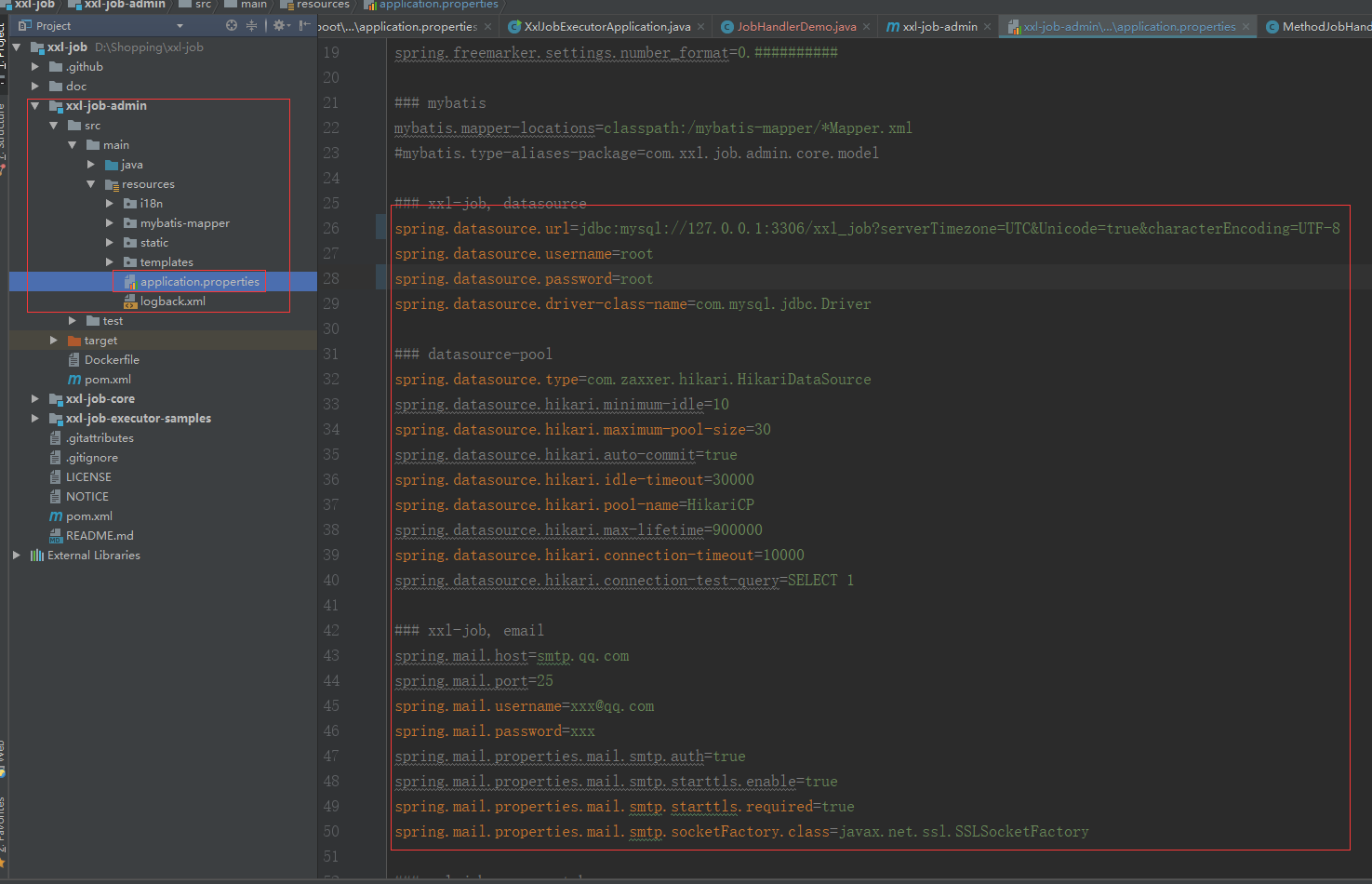This screenshot has height=884, width=1372.
Task: Expand the xxl-job-core module arrow
Action: [34, 398]
